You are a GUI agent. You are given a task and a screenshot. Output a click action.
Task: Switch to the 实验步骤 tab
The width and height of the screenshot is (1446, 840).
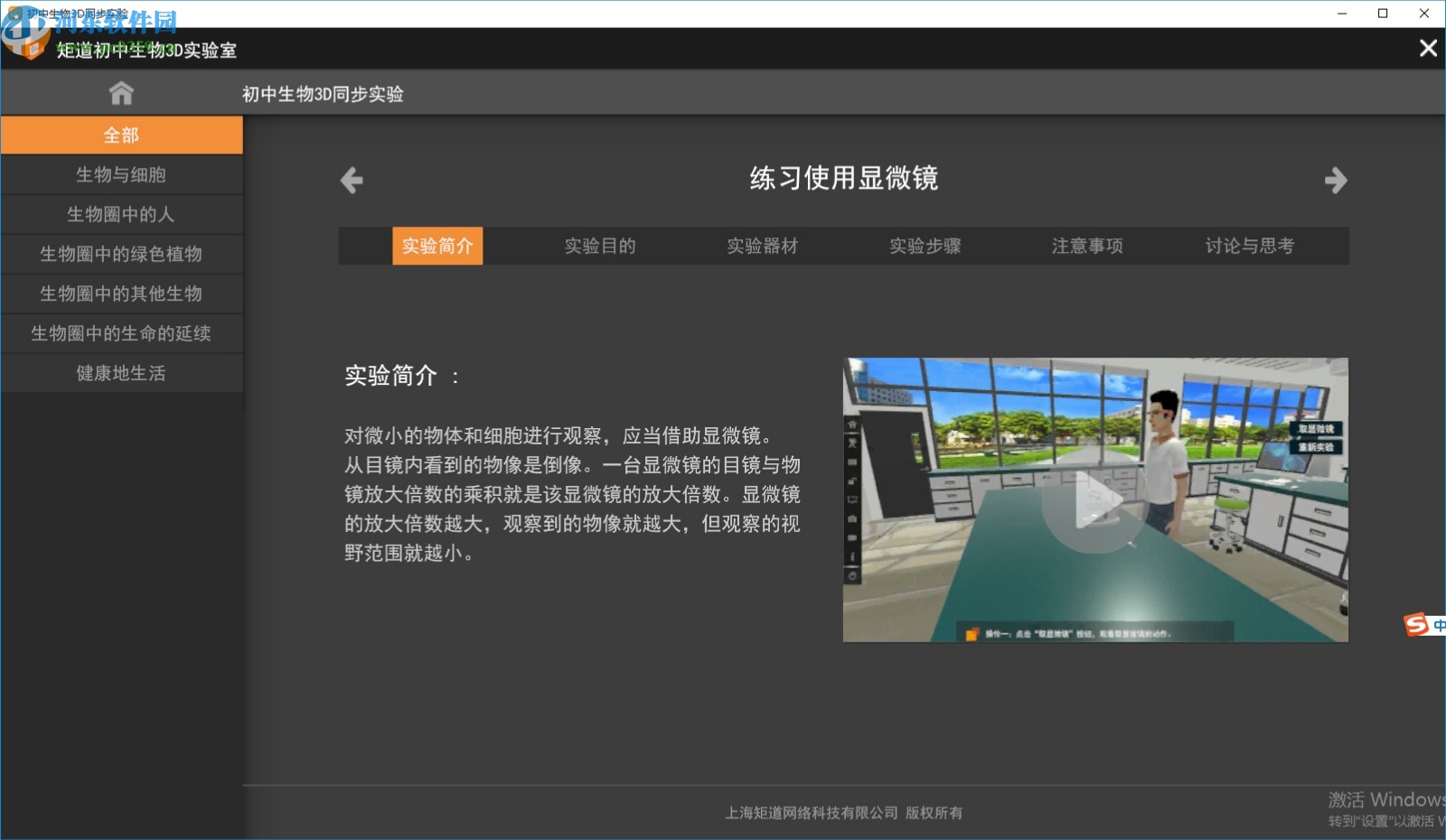(x=925, y=247)
